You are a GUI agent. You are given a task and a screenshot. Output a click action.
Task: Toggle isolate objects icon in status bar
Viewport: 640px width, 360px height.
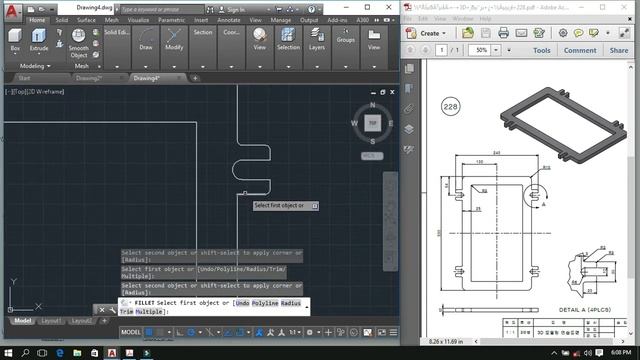(341, 333)
